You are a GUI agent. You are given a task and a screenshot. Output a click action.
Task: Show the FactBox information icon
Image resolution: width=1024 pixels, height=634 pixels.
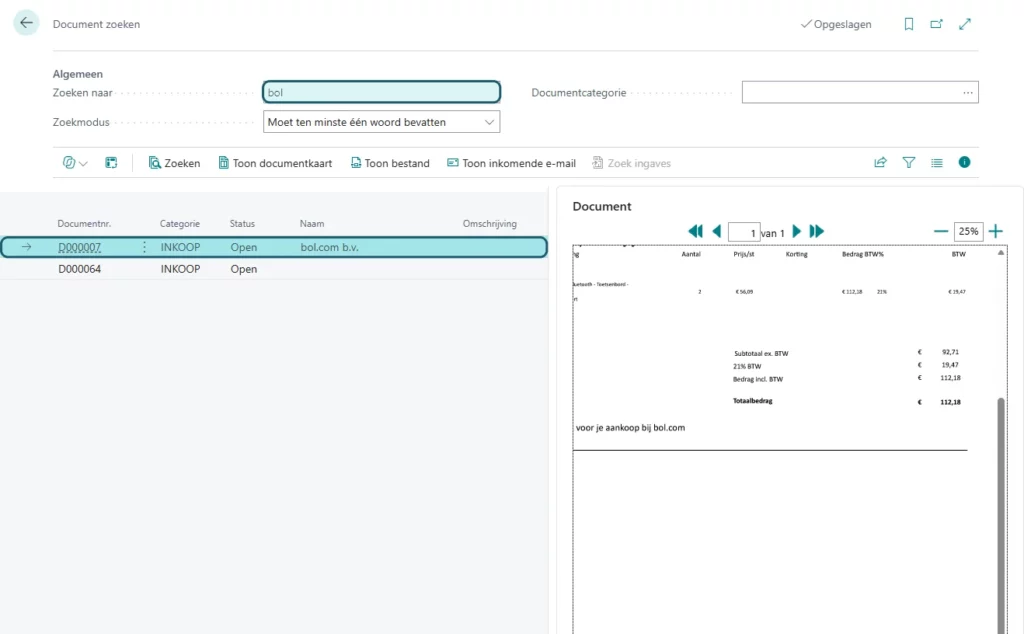(x=965, y=162)
